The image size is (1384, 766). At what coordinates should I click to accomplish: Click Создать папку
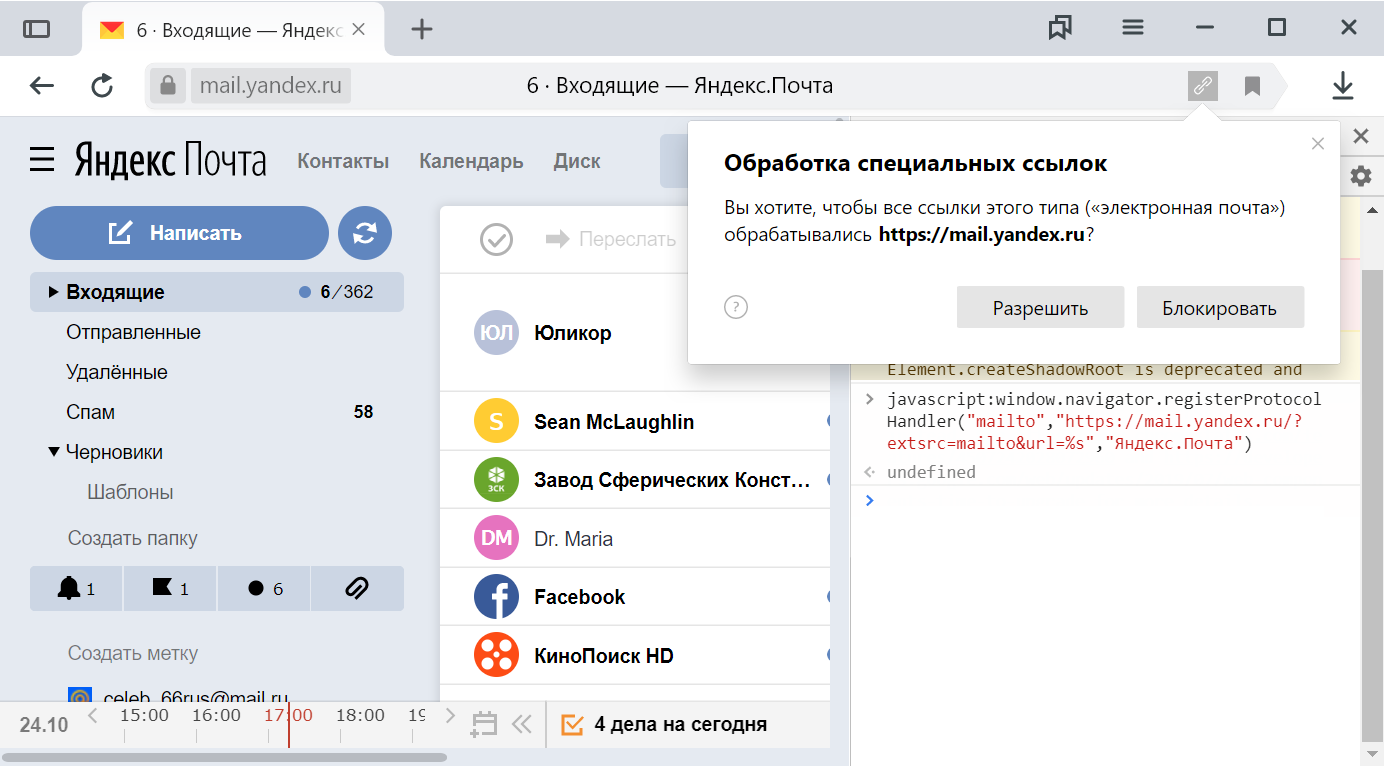tap(133, 538)
